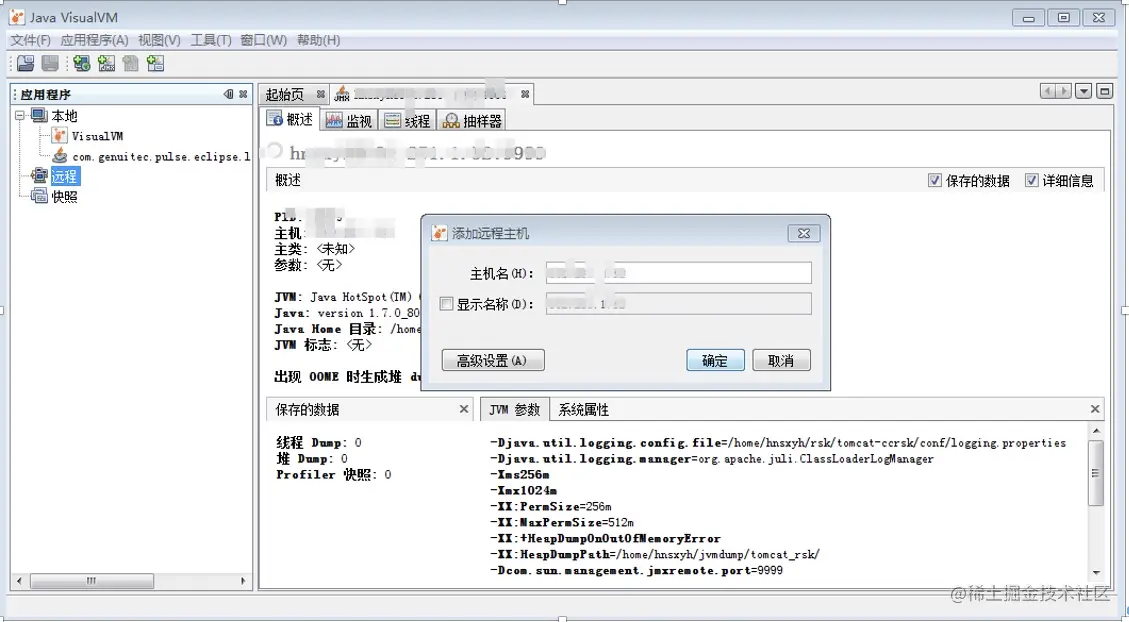Viewport: 1129px width, 622px height.
Task: Open the 帮助 menu
Action: pyautogui.click(x=318, y=40)
